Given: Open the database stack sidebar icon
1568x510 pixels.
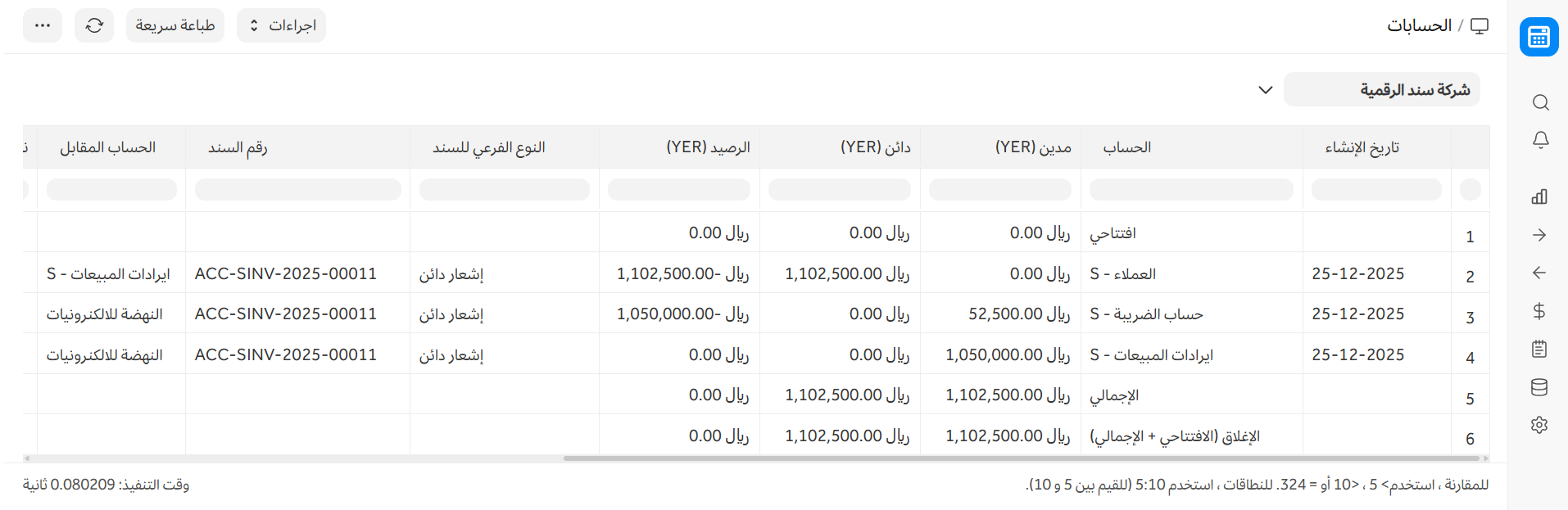Looking at the screenshot, I should click(x=1539, y=387).
